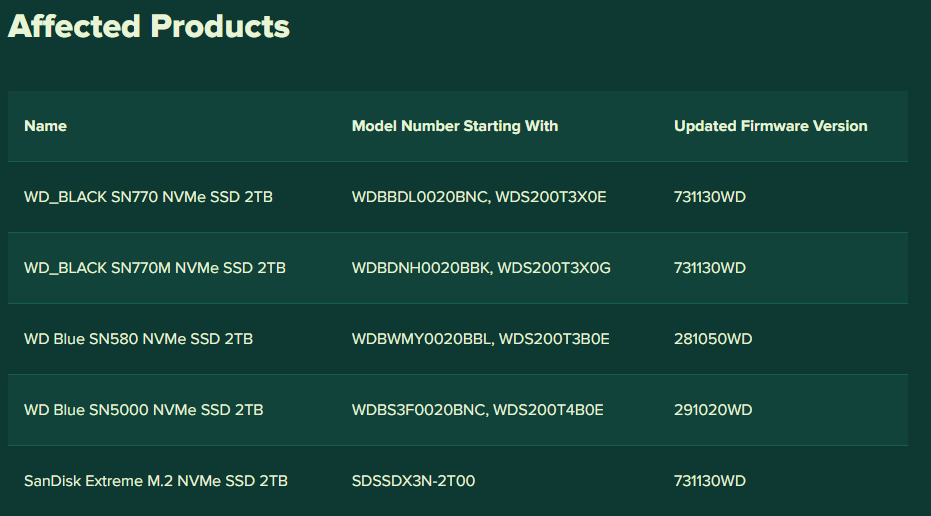Click firmware version 281050WD

coord(713,339)
